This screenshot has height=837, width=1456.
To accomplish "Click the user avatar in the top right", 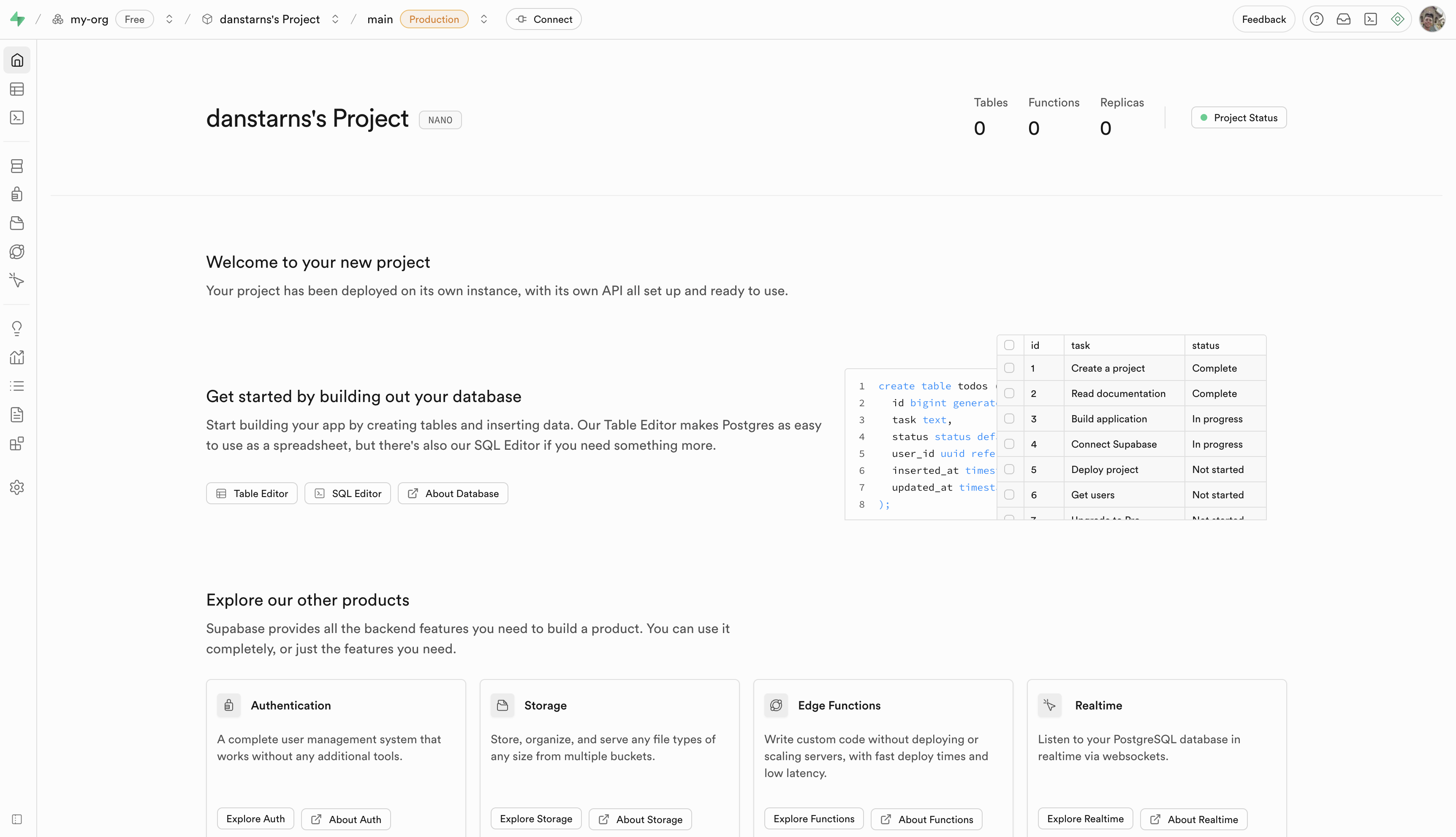I will click(1432, 19).
